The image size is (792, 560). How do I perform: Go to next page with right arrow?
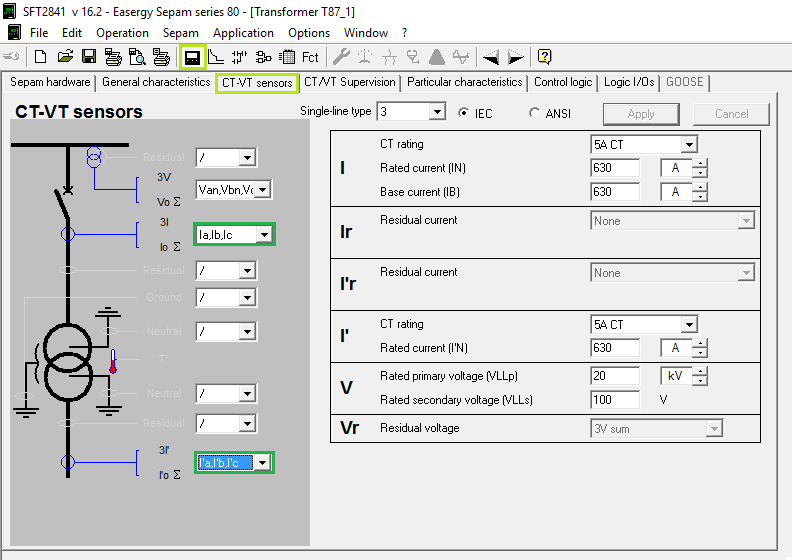(515, 57)
